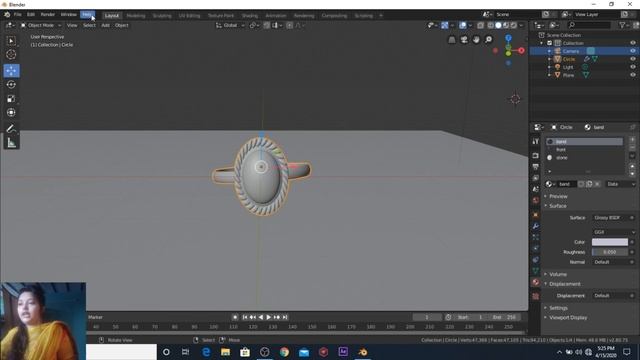Switch to the UV Editing workspace tab

tap(189, 16)
